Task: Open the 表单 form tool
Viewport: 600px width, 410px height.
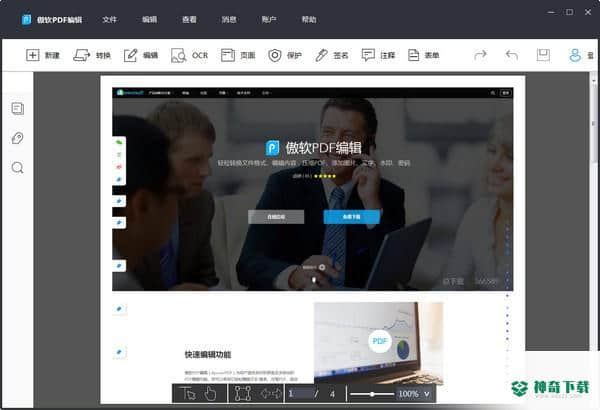Action: coord(423,56)
